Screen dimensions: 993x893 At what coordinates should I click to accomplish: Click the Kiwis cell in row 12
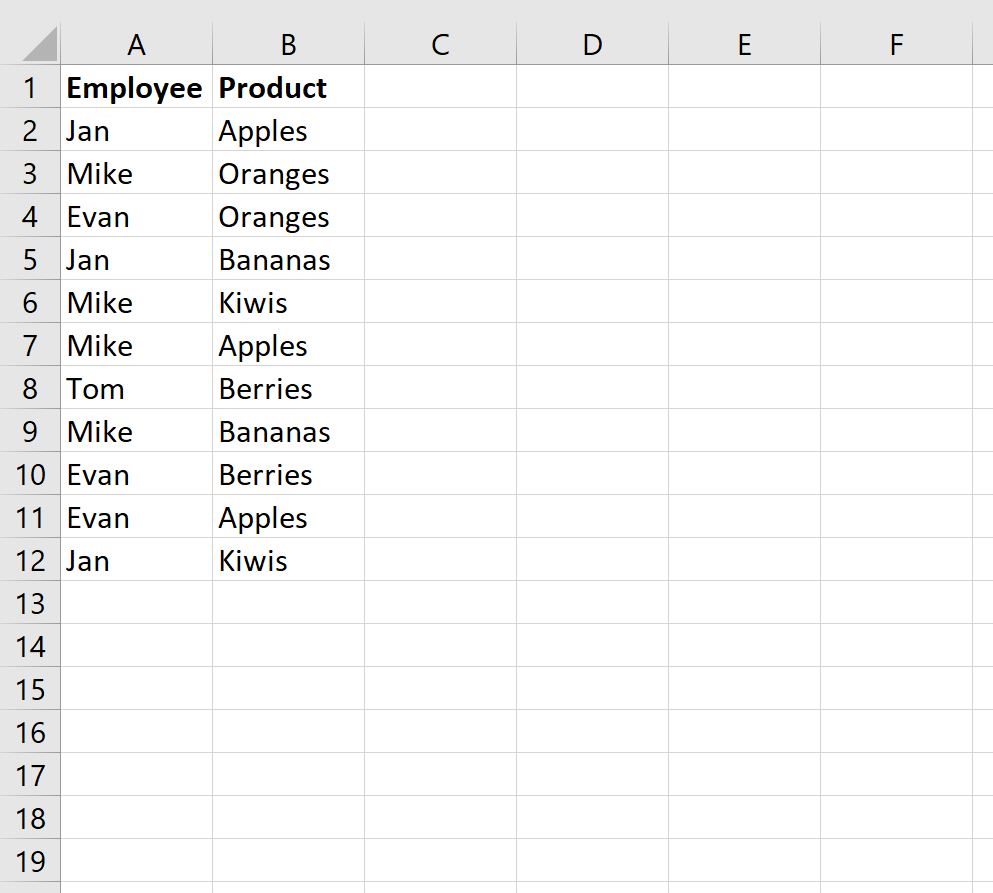[x=288, y=560]
